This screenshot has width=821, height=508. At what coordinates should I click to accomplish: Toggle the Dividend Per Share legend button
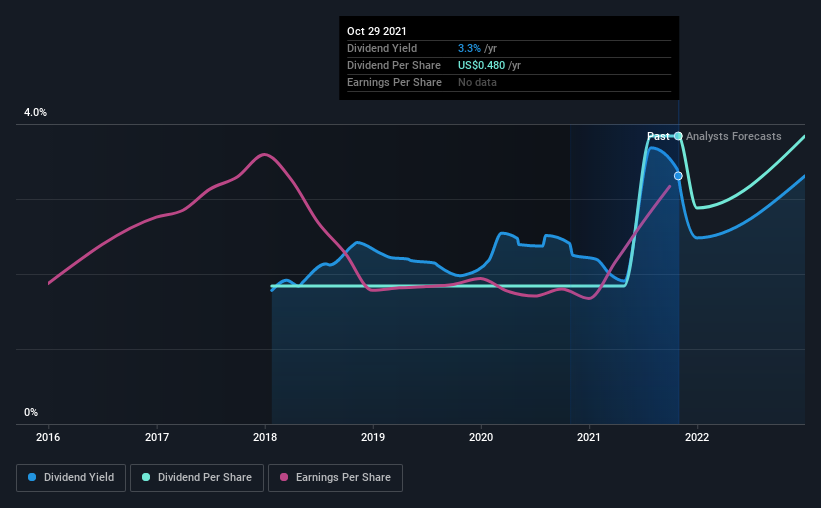[x=197, y=478]
